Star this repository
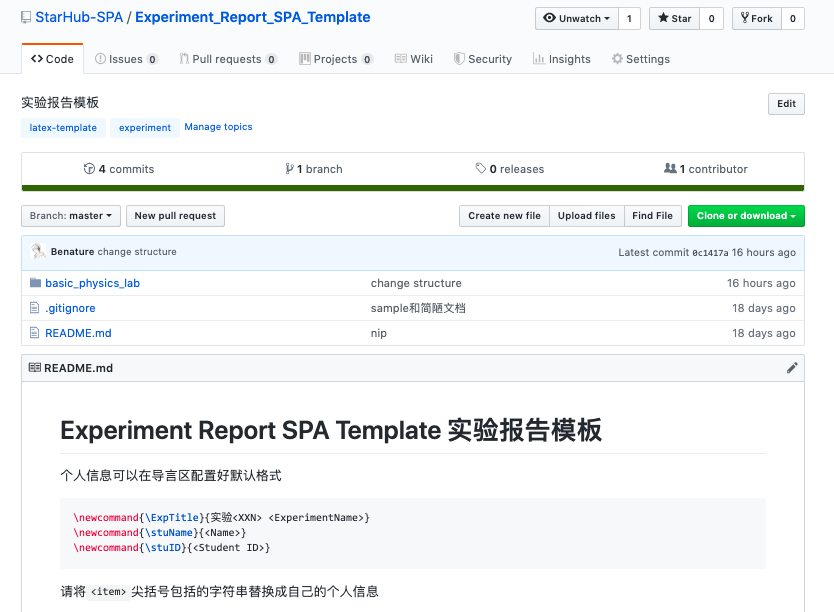The image size is (834, 612). [673, 19]
